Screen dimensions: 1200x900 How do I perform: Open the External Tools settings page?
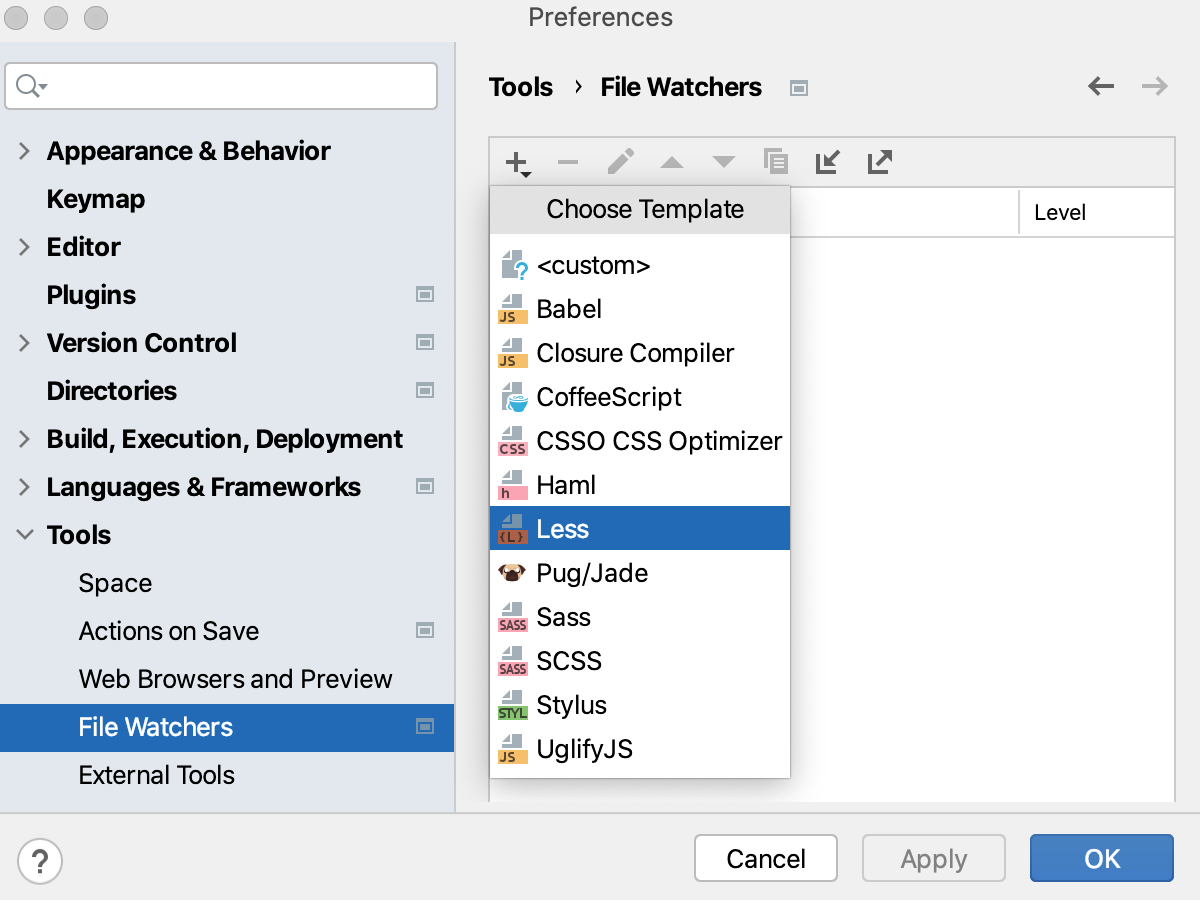coord(156,775)
